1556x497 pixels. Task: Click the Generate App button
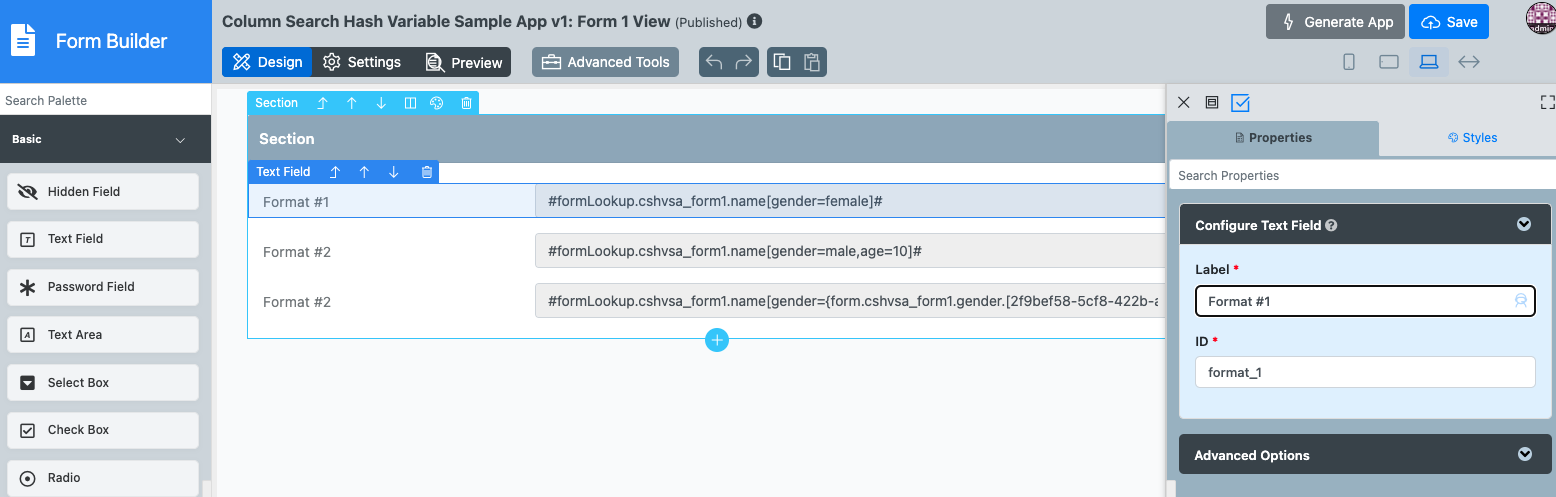(x=1335, y=22)
